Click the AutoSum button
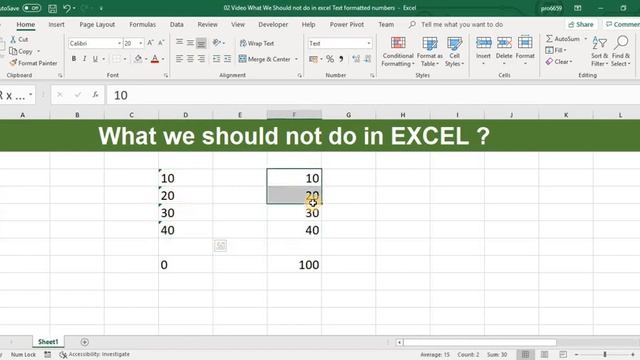The width and height of the screenshot is (640, 360). 563,39
